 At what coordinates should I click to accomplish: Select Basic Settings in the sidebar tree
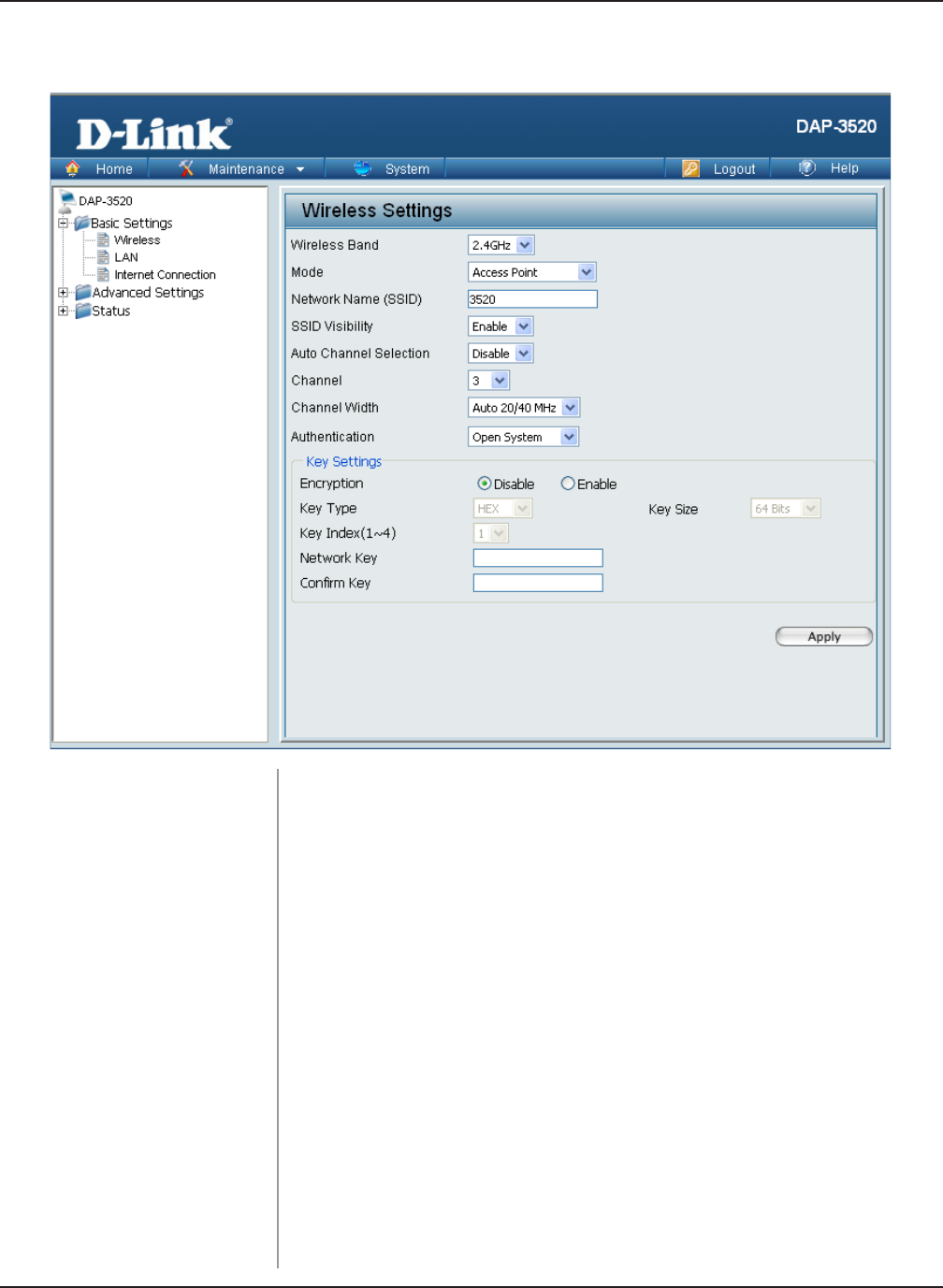132,224
